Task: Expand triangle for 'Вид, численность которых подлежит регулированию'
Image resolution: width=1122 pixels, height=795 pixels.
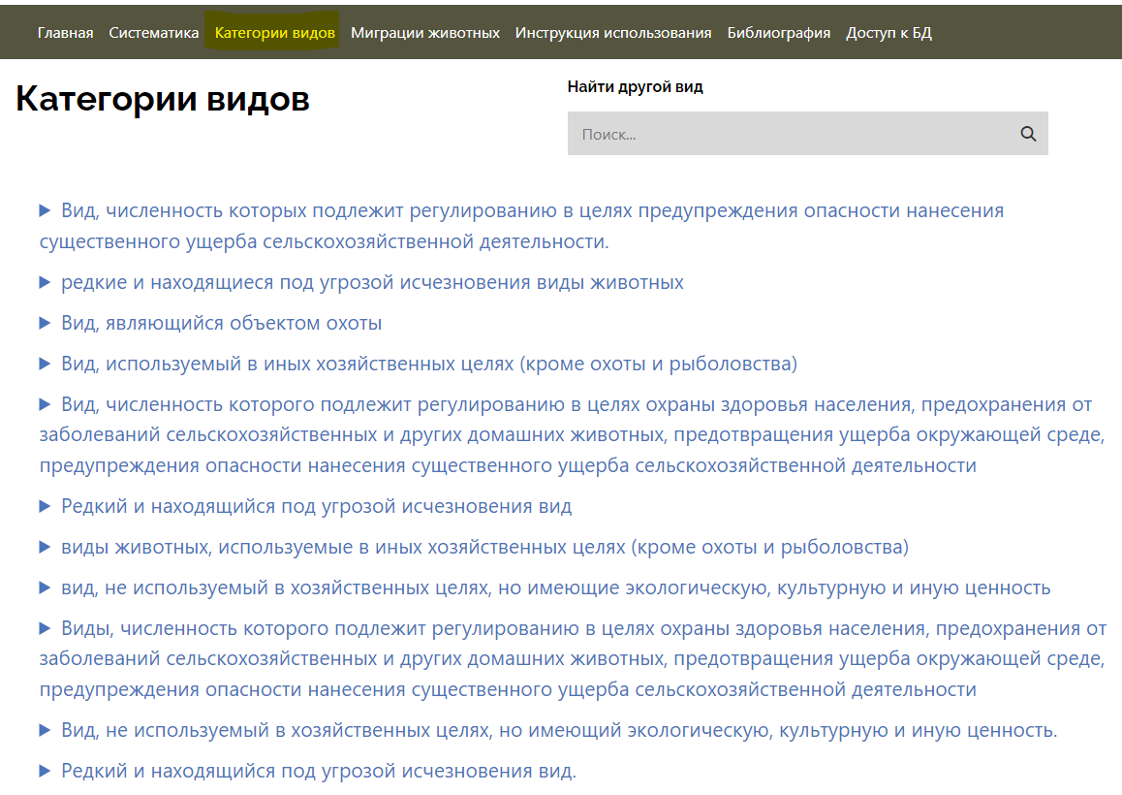Action: pyautogui.click(x=44, y=210)
